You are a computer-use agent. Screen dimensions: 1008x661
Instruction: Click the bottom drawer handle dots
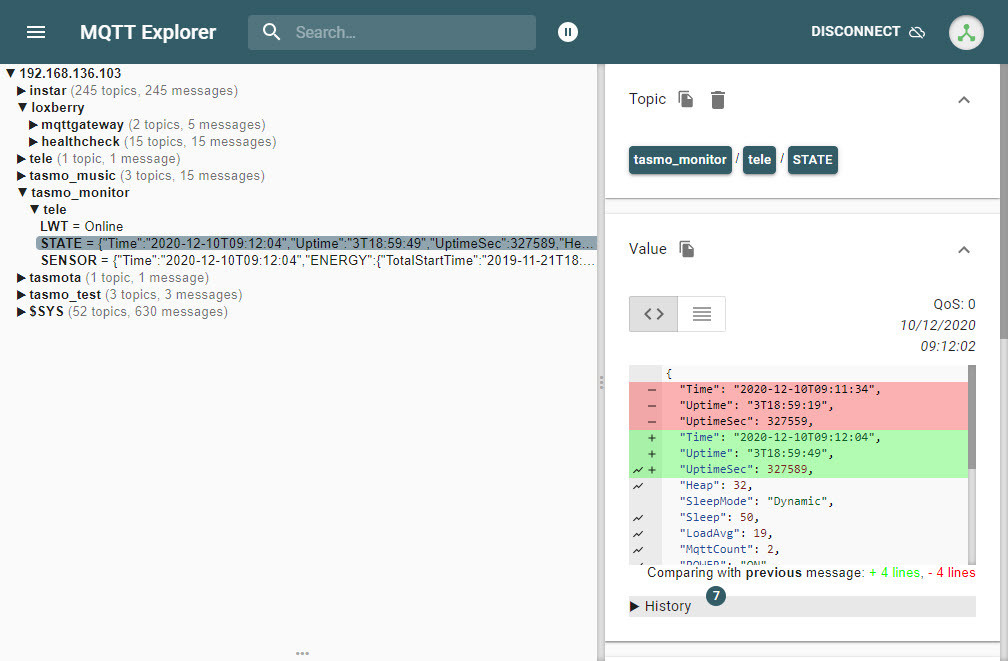(302, 653)
